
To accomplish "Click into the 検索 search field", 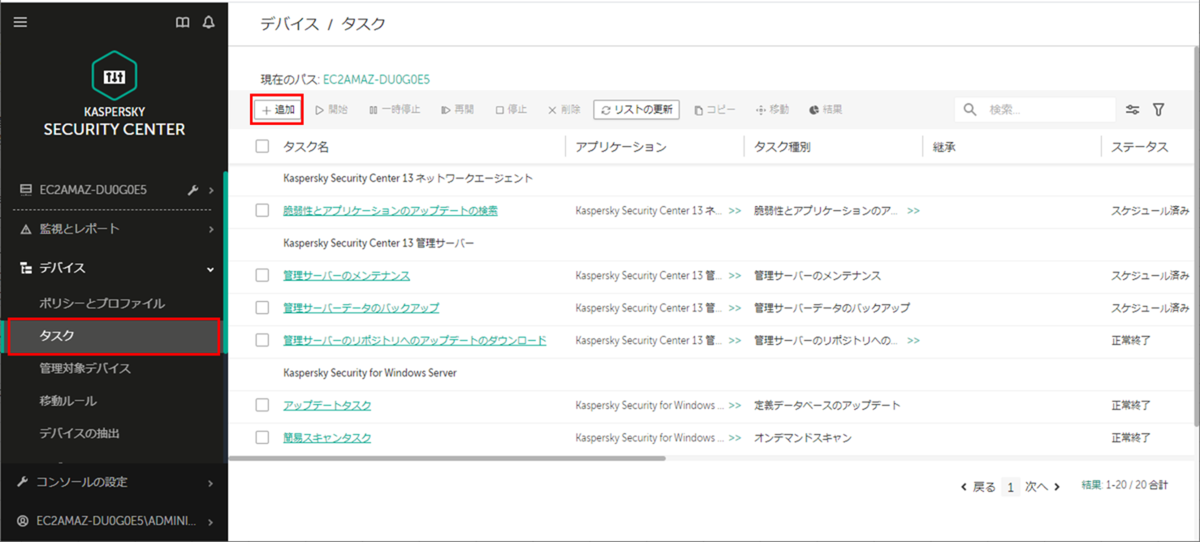I will point(1035,109).
